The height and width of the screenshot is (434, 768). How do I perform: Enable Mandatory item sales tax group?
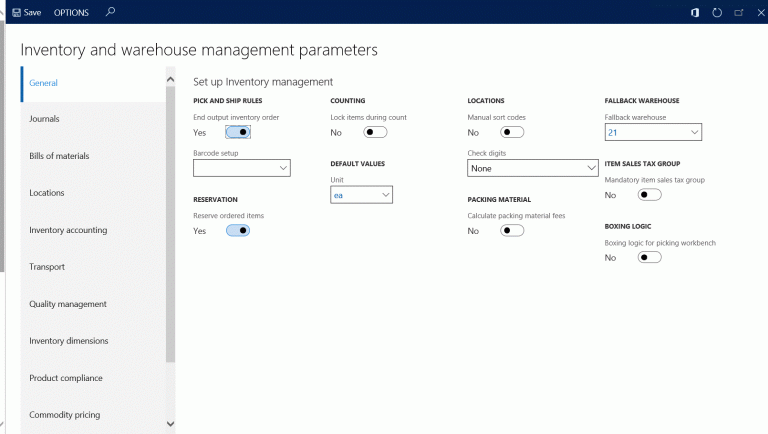point(649,195)
